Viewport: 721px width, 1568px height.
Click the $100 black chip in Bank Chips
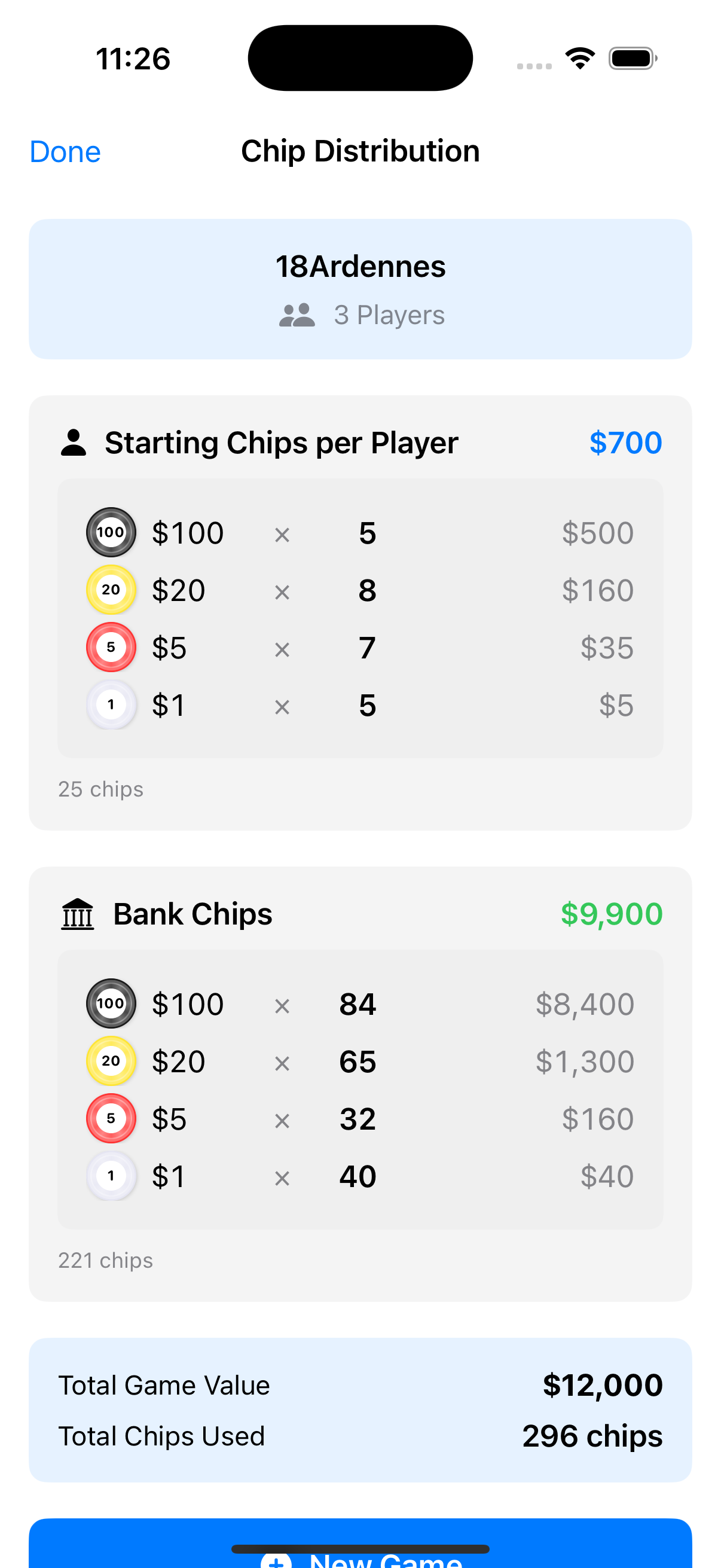[x=111, y=1003]
